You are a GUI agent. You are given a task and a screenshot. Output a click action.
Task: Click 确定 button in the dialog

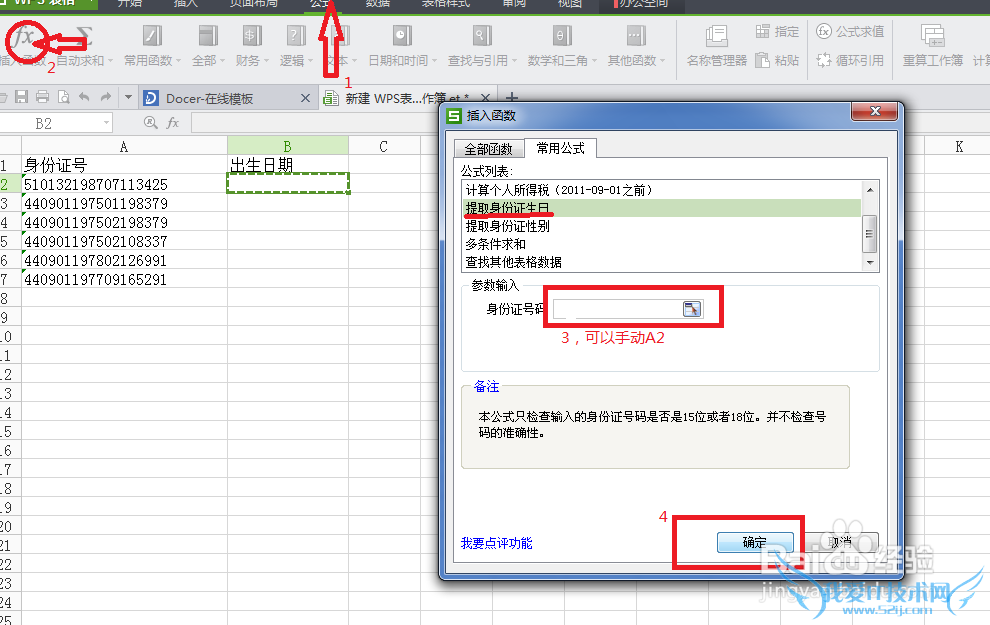pos(755,542)
